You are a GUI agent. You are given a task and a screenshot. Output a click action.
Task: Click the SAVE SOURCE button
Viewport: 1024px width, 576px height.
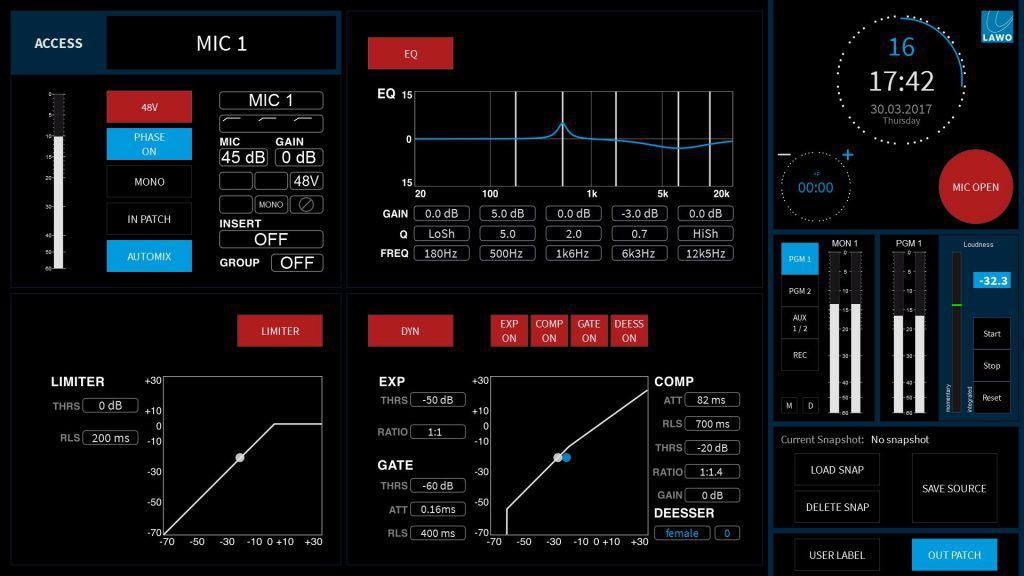[954, 488]
